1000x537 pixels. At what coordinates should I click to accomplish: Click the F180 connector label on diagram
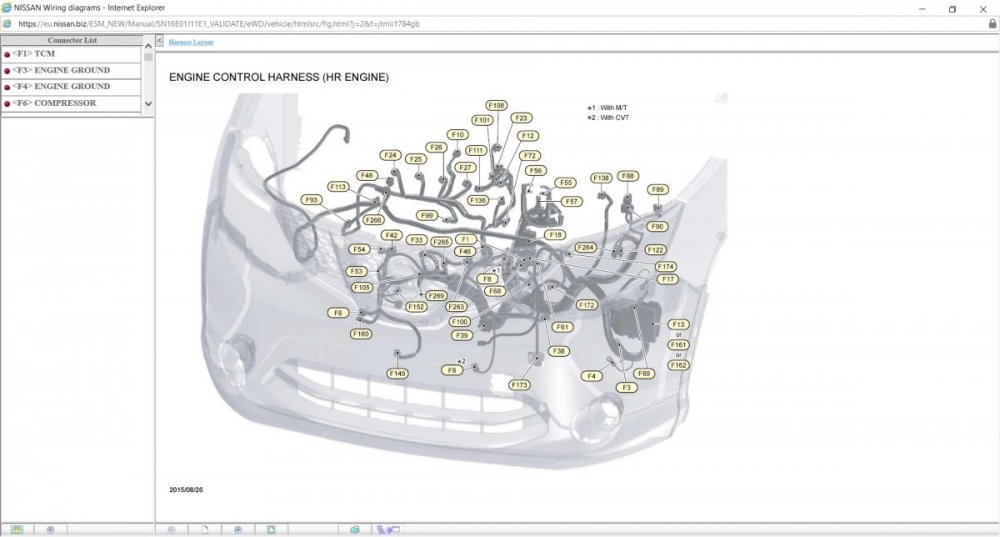pyautogui.click(x=361, y=334)
